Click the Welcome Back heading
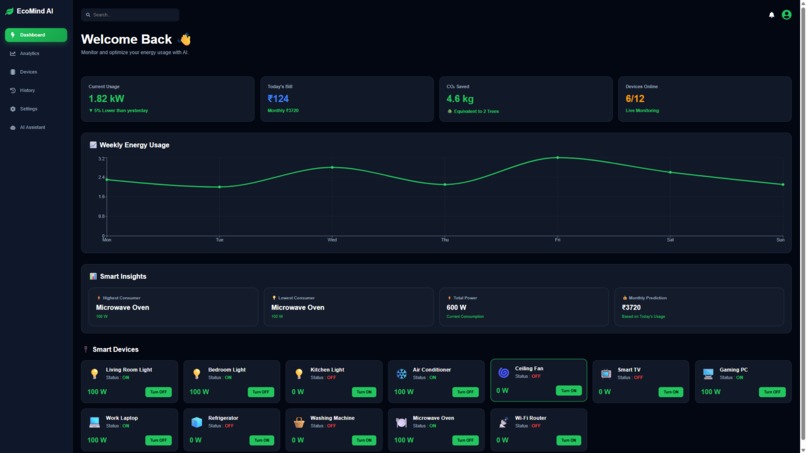Image resolution: width=806 pixels, height=453 pixels. point(126,39)
